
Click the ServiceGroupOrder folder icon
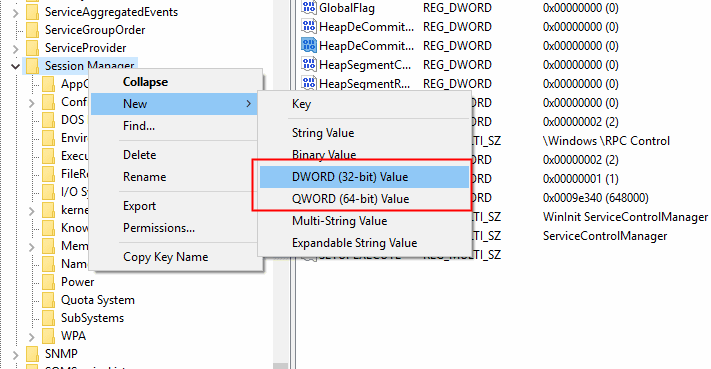coord(33,30)
